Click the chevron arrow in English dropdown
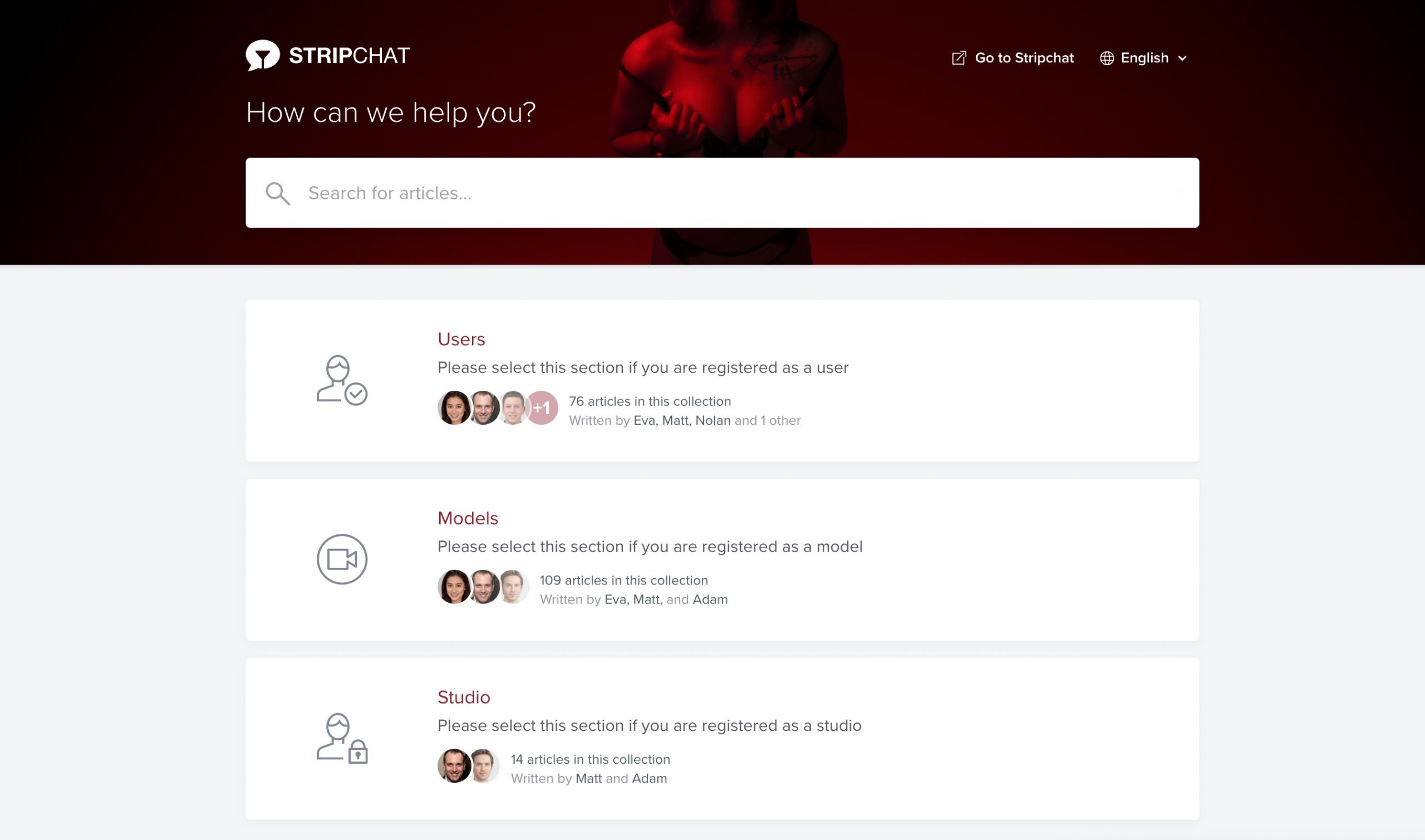1425x840 pixels. [1183, 58]
